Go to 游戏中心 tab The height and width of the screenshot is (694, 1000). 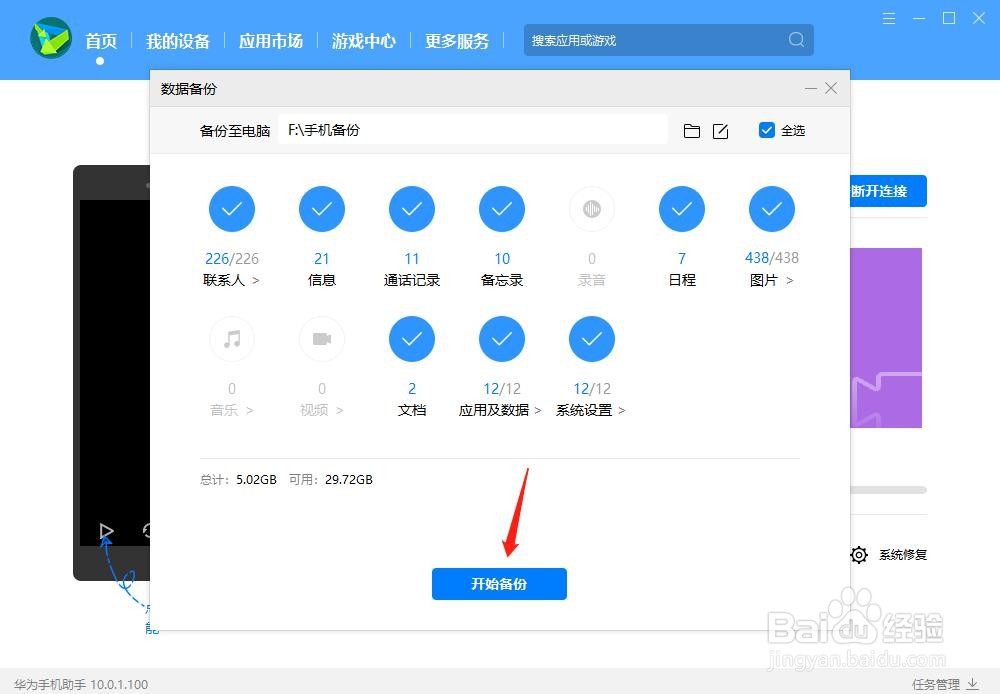tap(364, 41)
